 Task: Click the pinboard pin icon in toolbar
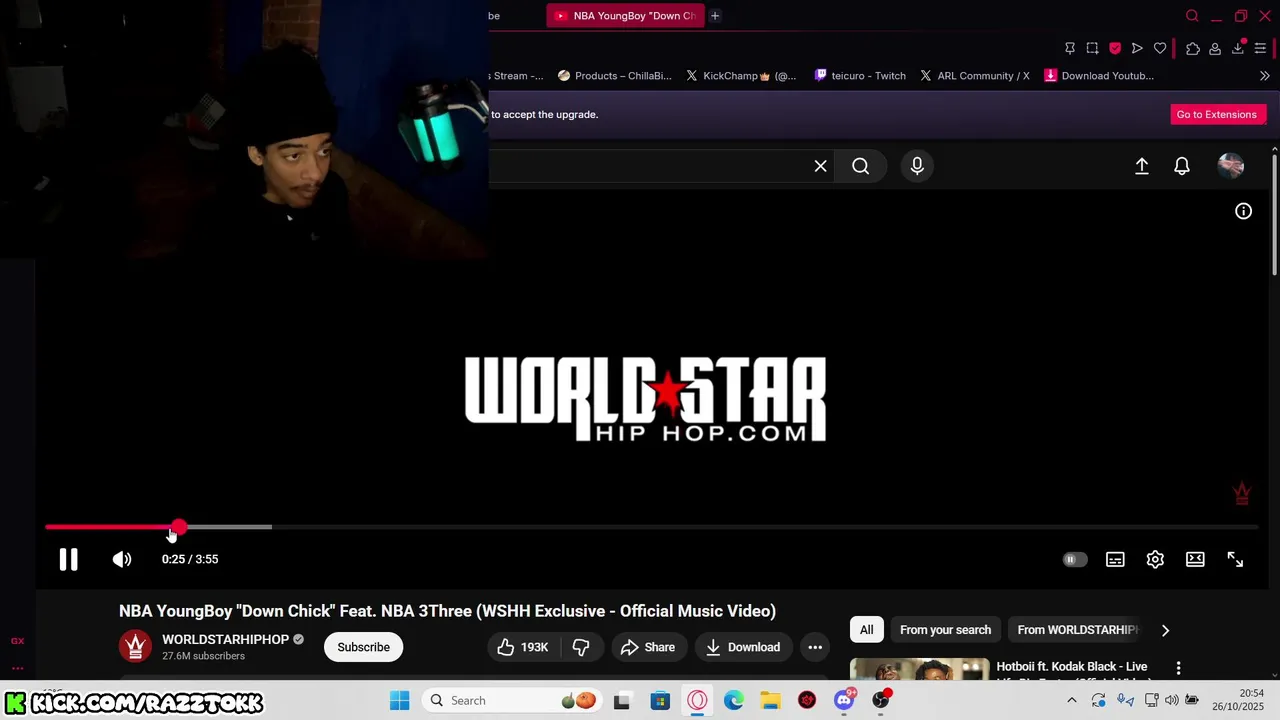(x=1070, y=48)
